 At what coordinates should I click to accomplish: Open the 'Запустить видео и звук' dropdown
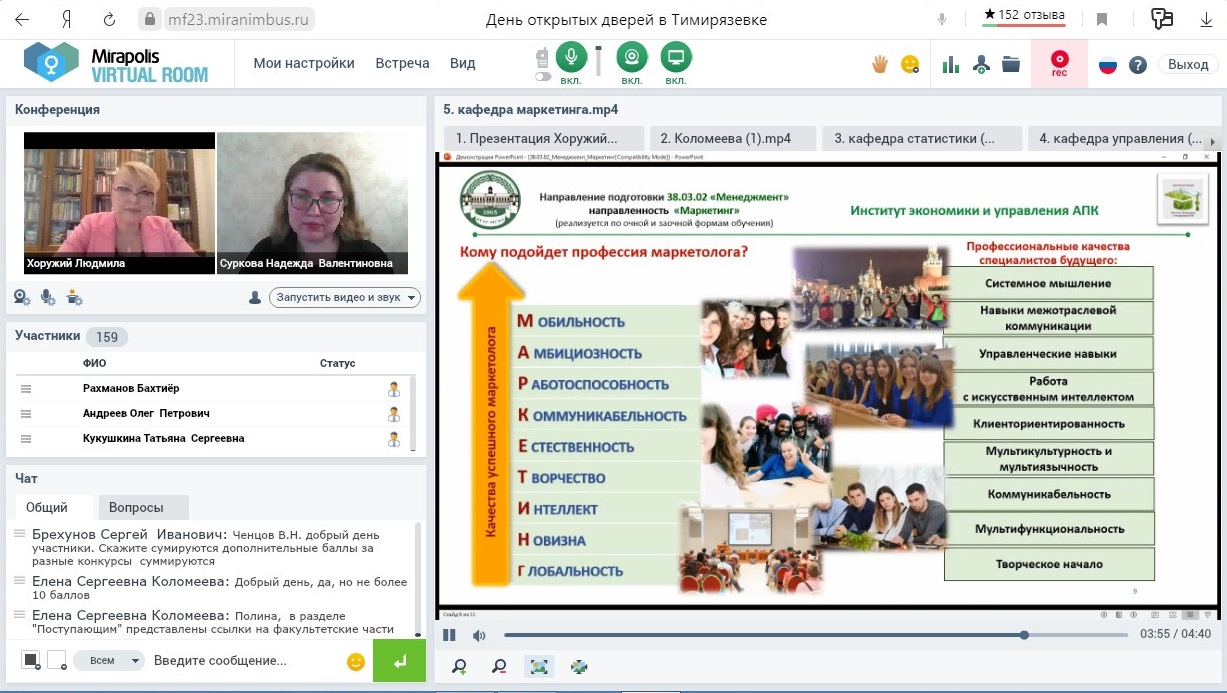coord(345,297)
